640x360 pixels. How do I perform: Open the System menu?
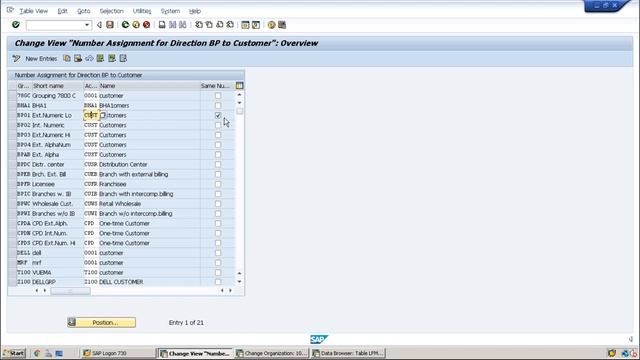click(170, 11)
